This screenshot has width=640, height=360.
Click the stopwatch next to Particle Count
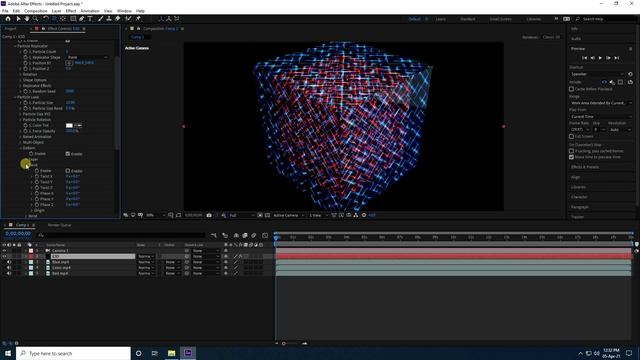25,52
